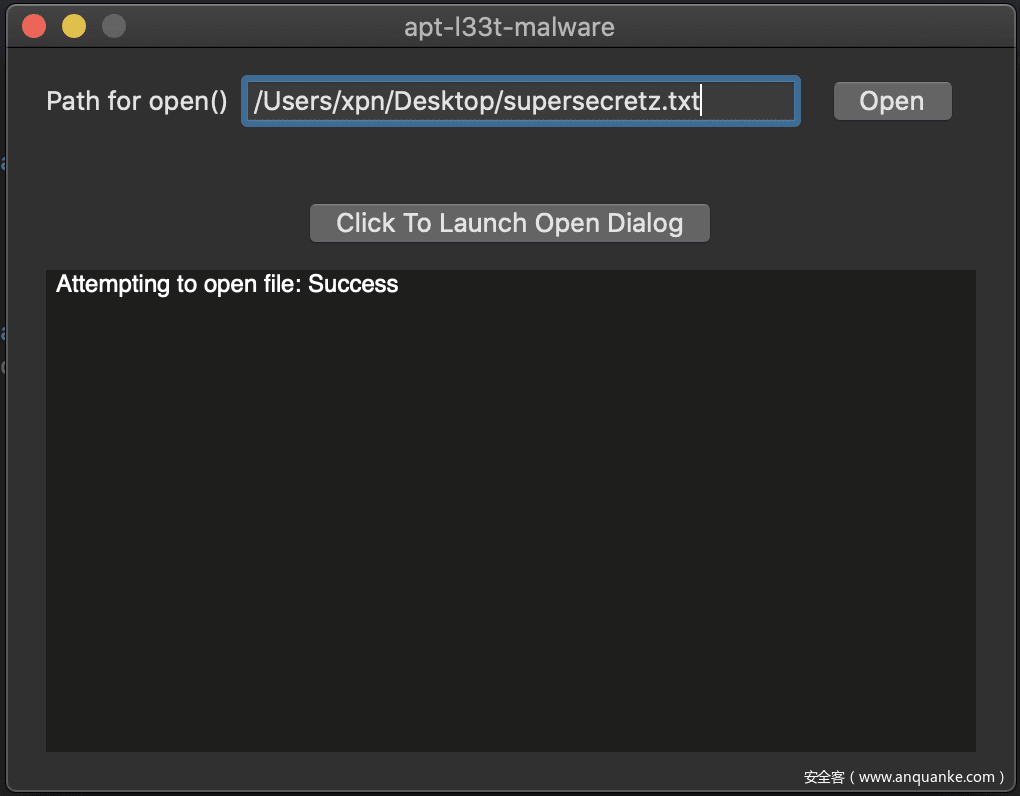Focus the path text input field
Image resolution: width=1020 pixels, height=796 pixels.
(x=520, y=101)
